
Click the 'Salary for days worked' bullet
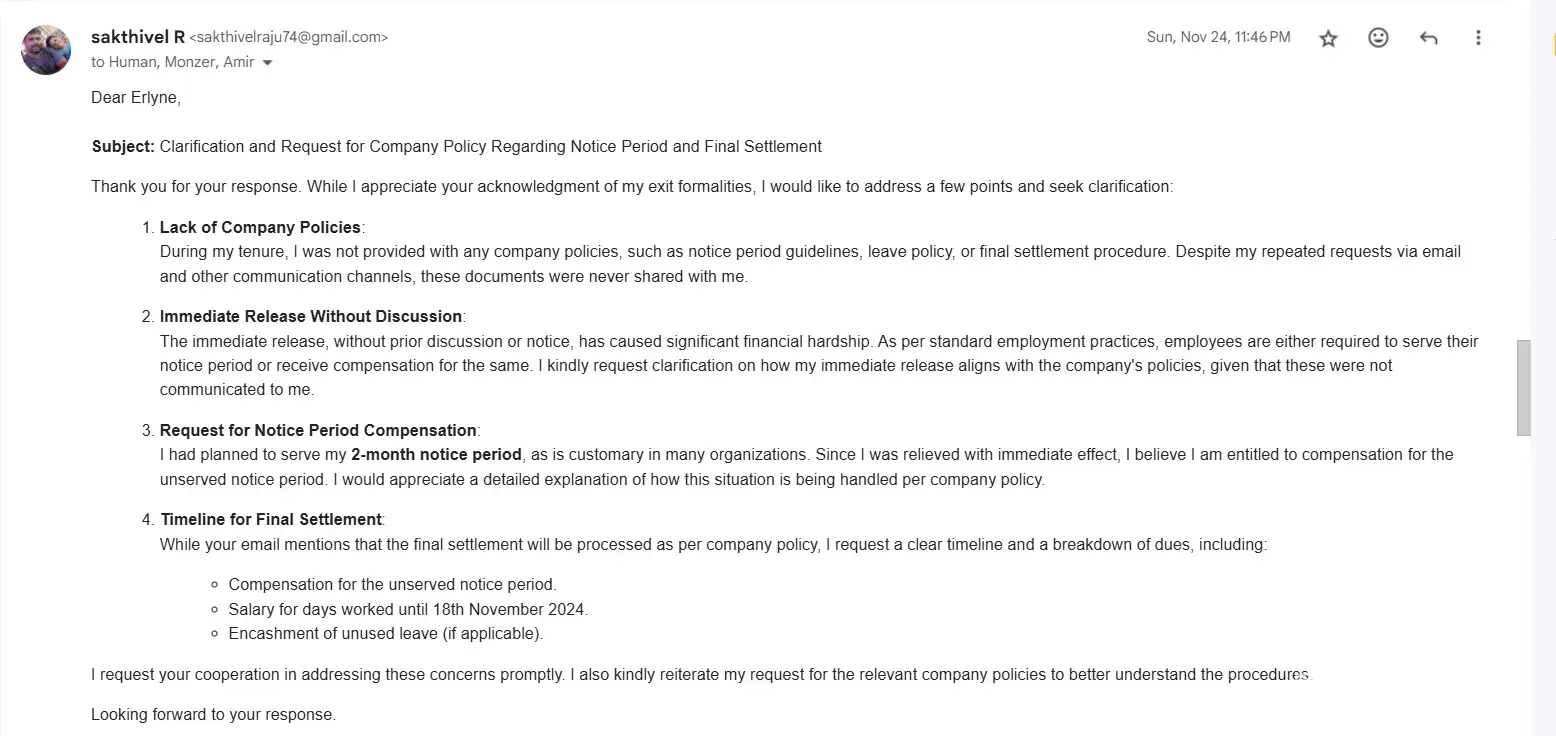pos(408,609)
